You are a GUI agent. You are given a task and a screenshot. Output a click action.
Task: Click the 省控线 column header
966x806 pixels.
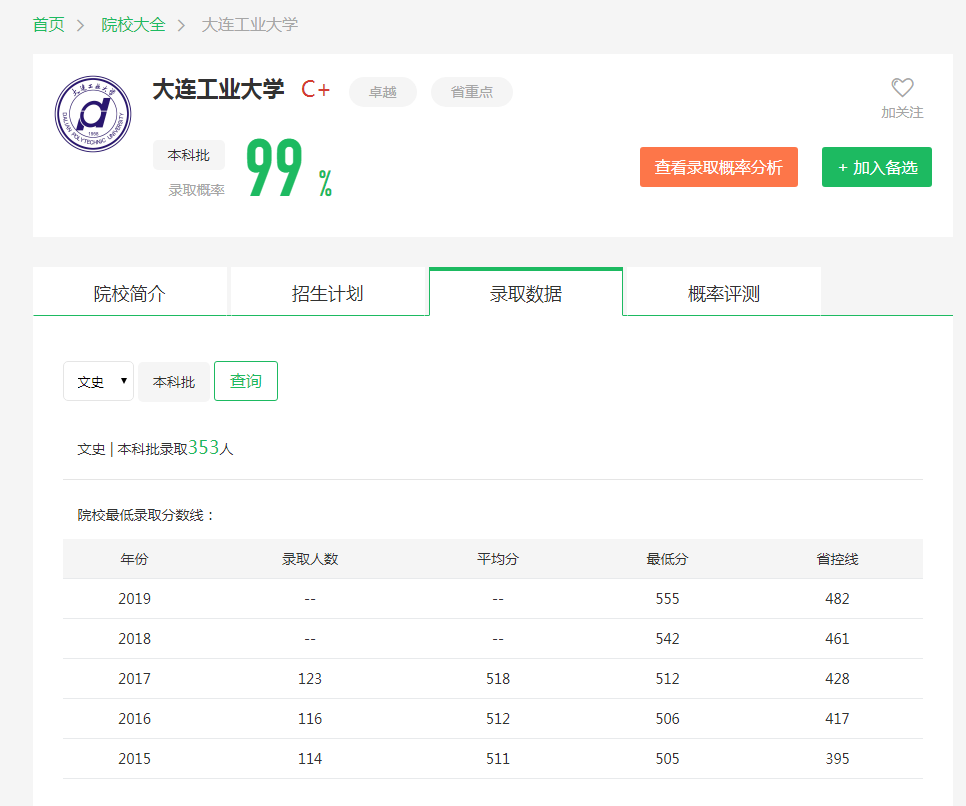point(837,559)
